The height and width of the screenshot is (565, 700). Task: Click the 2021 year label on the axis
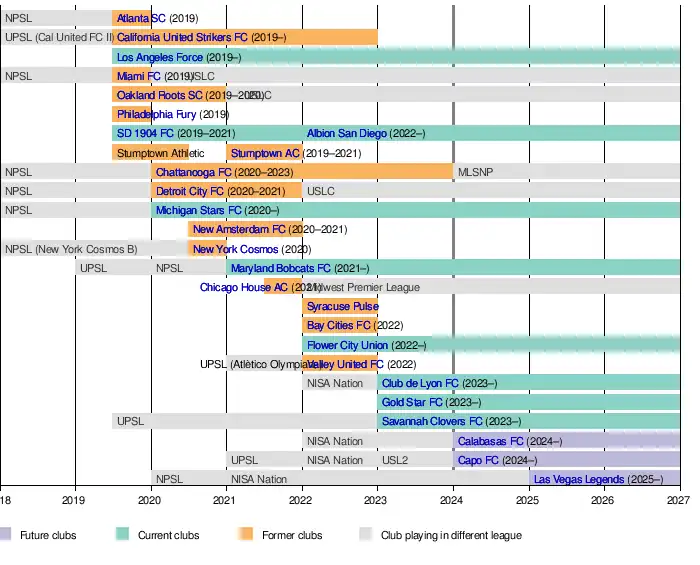click(x=225, y=499)
